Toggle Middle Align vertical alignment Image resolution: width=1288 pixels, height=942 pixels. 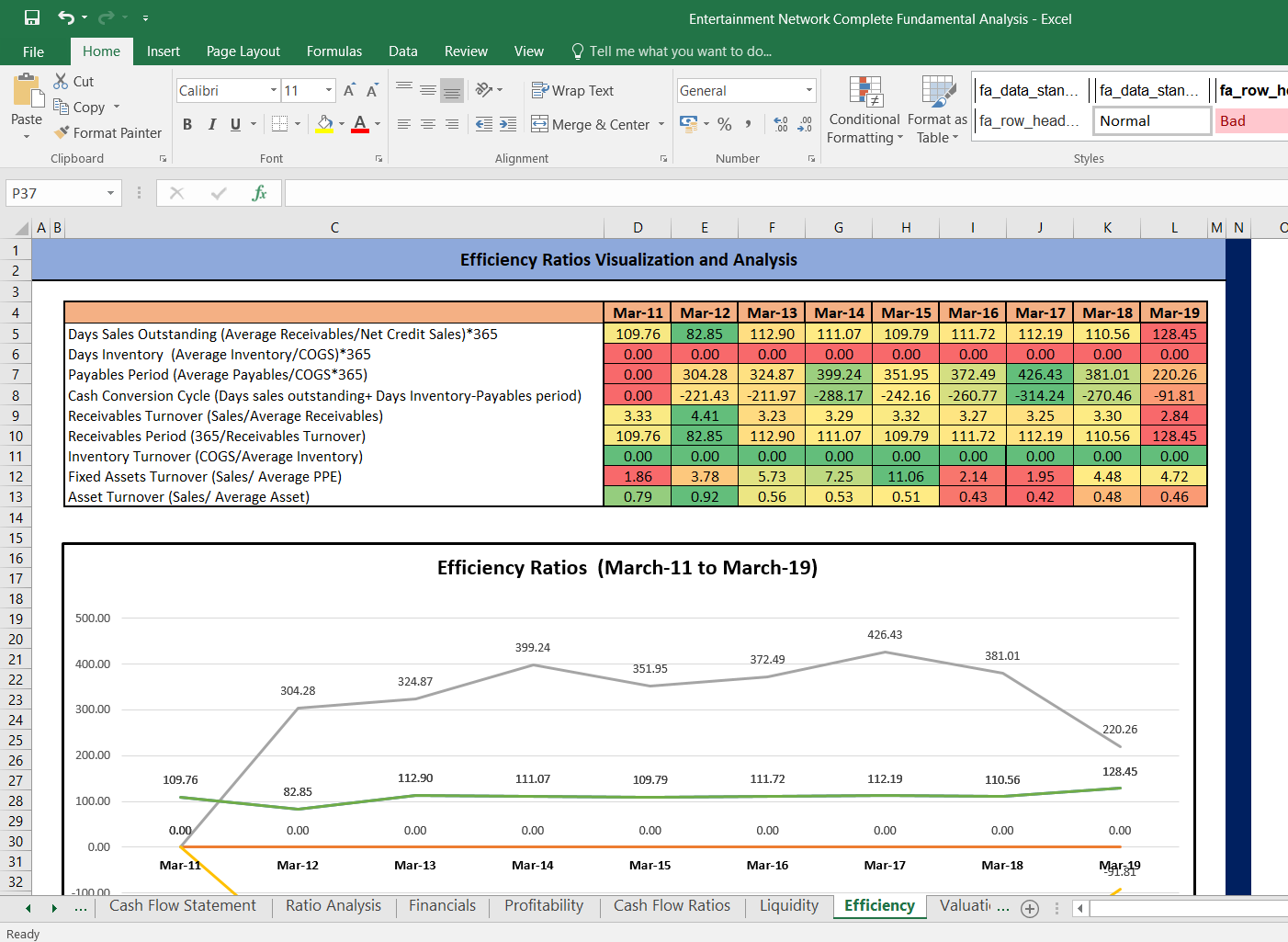428,90
